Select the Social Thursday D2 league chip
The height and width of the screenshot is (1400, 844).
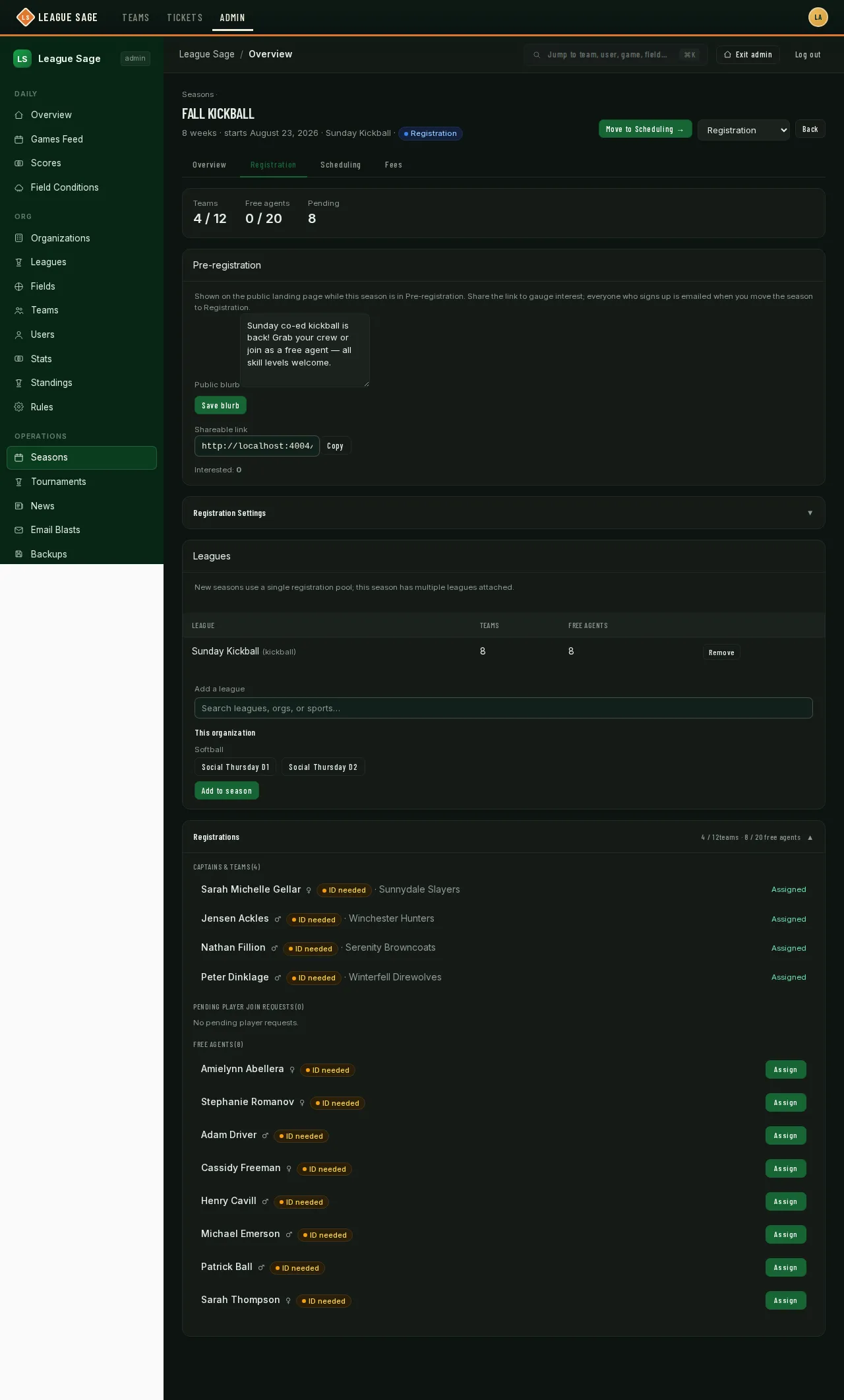[x=323, y=767]
